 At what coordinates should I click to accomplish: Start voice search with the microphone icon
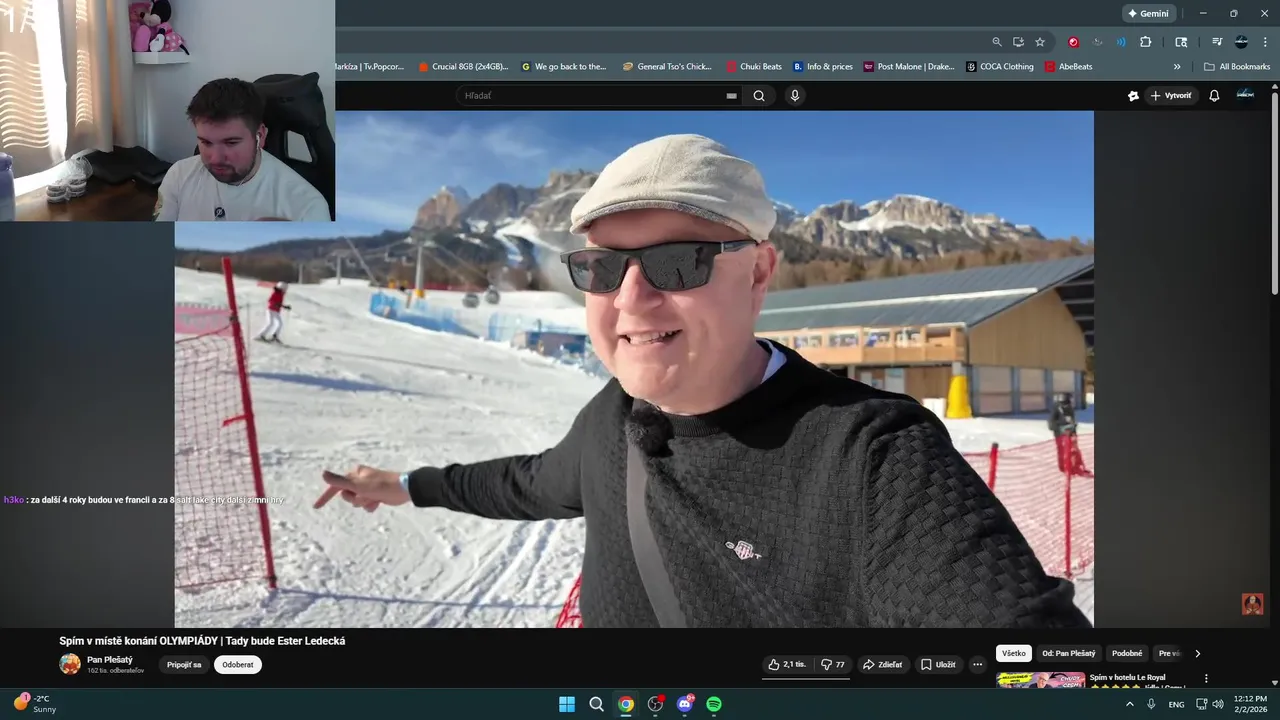(795, 96)
